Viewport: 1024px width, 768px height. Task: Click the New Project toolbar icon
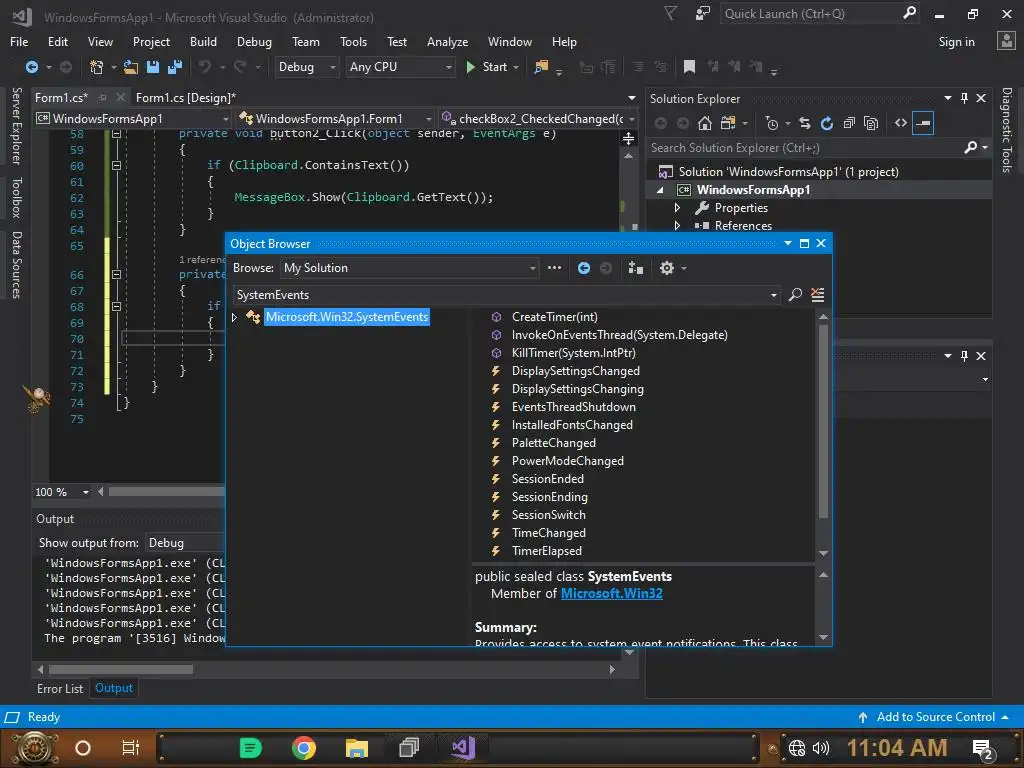click(x=96, y=67)
